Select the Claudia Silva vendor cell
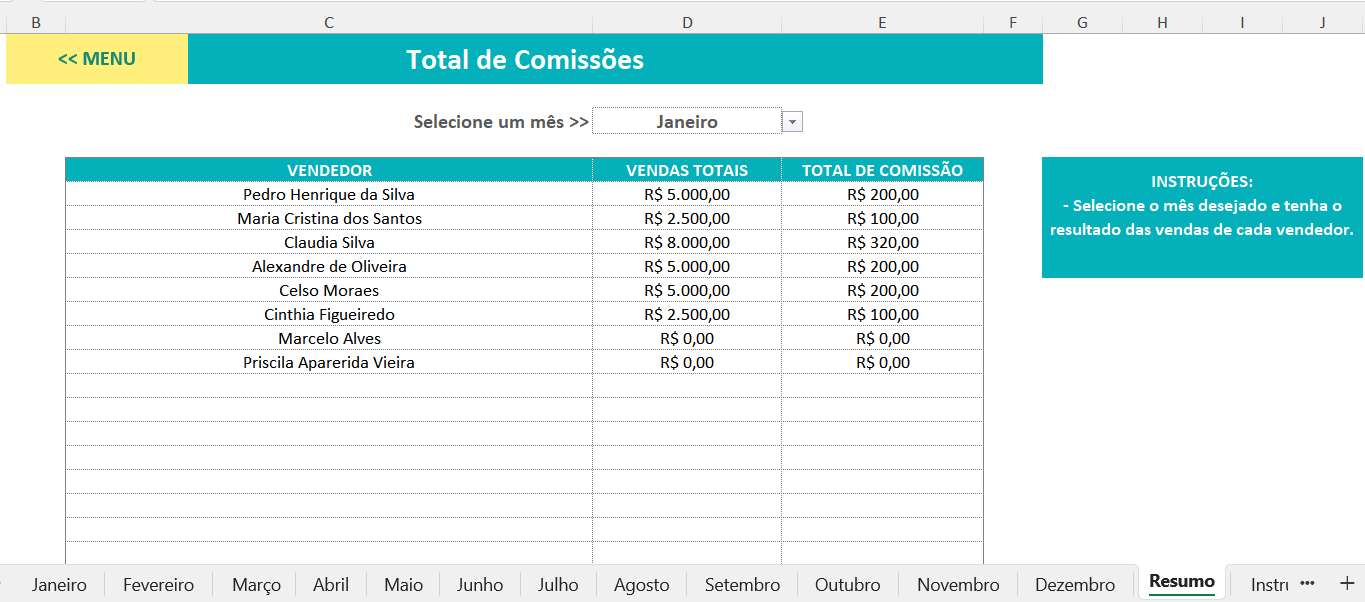 click(x=329, y=242)
